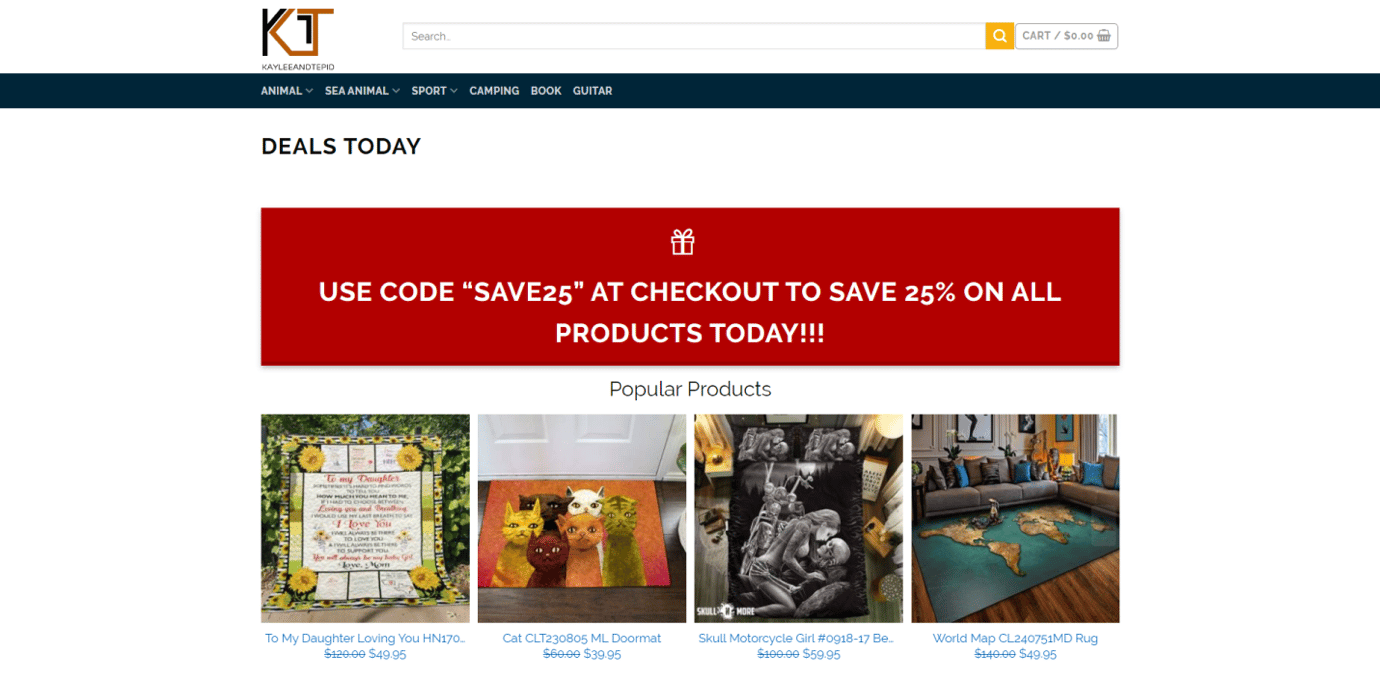Click the cat doormat product image
Image resolution: width=1380 pixels, height=681 pixels.
coord(581,517)
